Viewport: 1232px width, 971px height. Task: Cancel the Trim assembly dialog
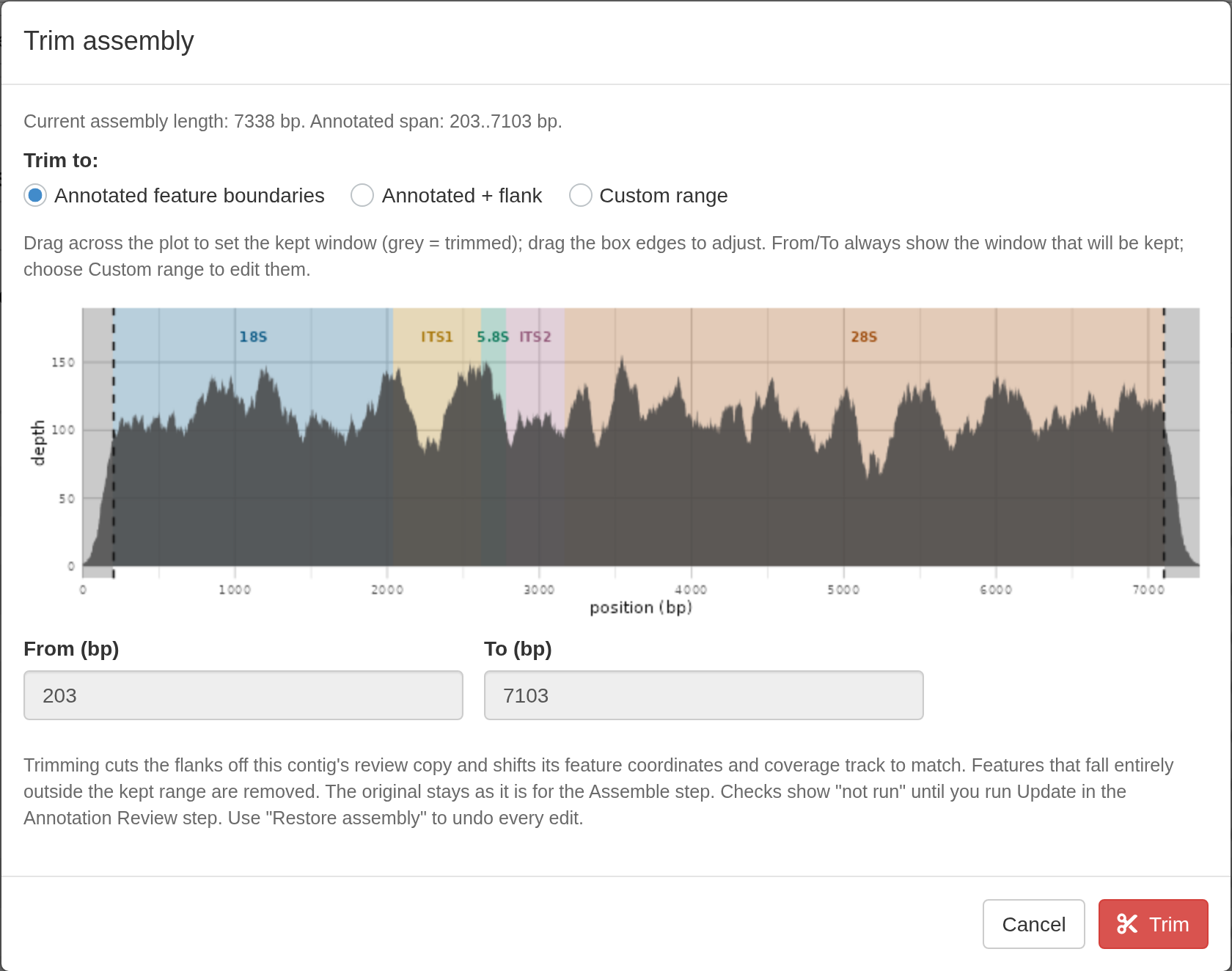(x=1034, y=924)
